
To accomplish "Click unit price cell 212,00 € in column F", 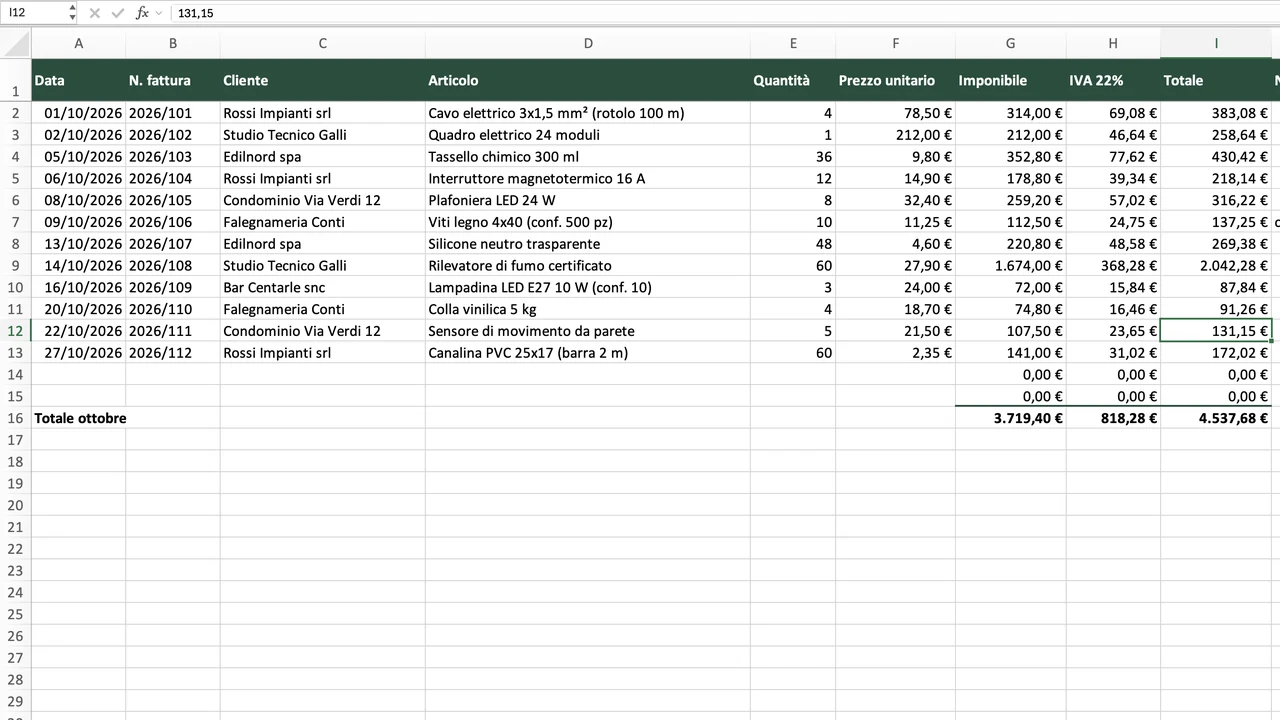I will click(896, 134).
